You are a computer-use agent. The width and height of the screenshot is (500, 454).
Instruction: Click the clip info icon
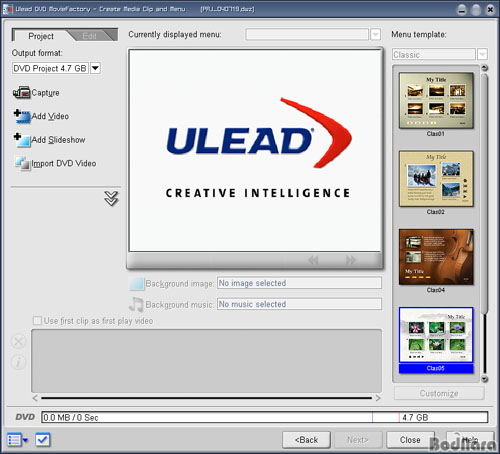(19, 362)
